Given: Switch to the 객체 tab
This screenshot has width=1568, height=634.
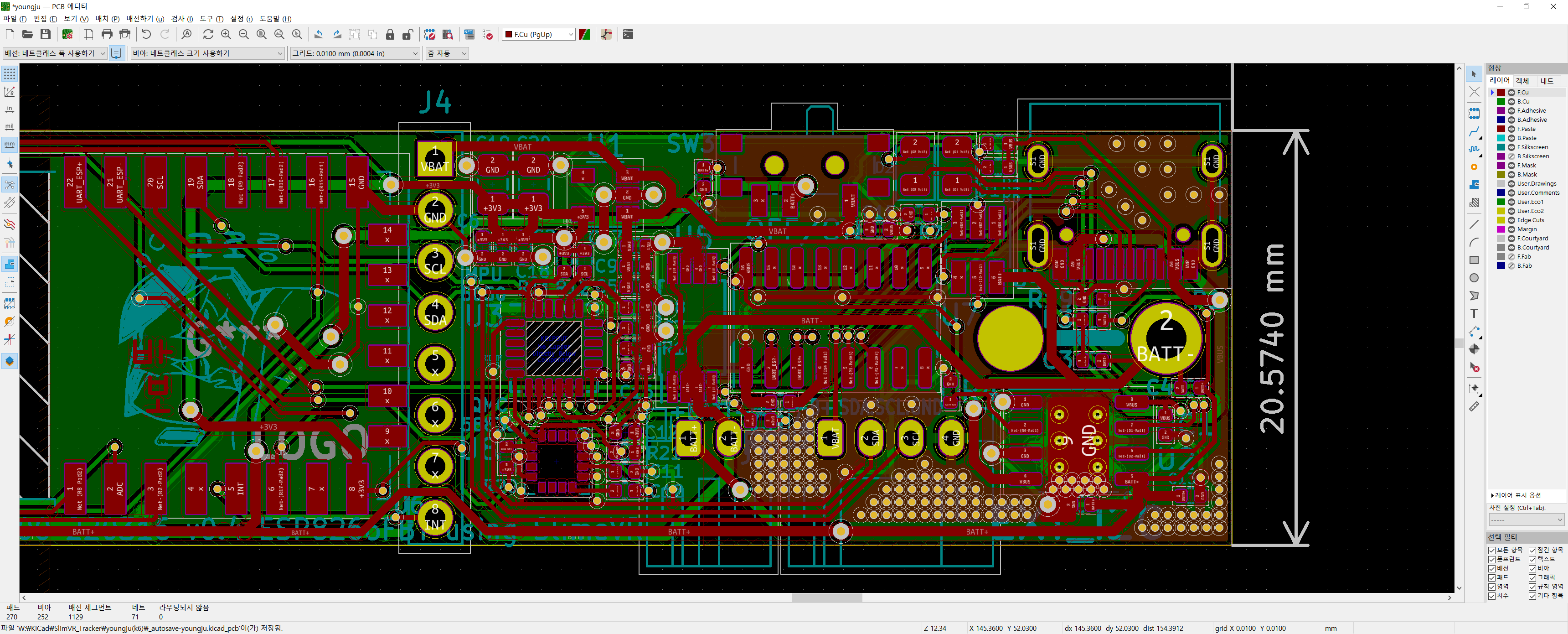Looking at the screenshot, I should (x=1522, y=81).
